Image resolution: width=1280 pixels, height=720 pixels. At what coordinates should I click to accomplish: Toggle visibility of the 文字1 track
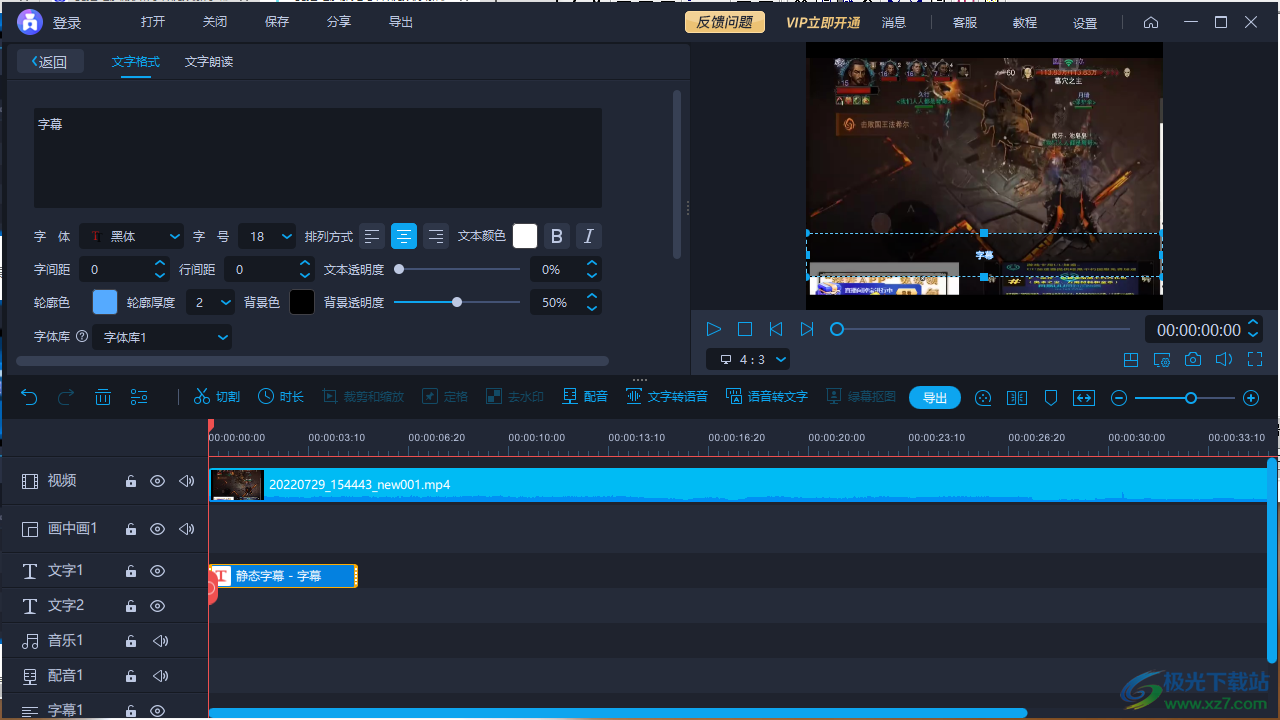[x=157, y=571]
